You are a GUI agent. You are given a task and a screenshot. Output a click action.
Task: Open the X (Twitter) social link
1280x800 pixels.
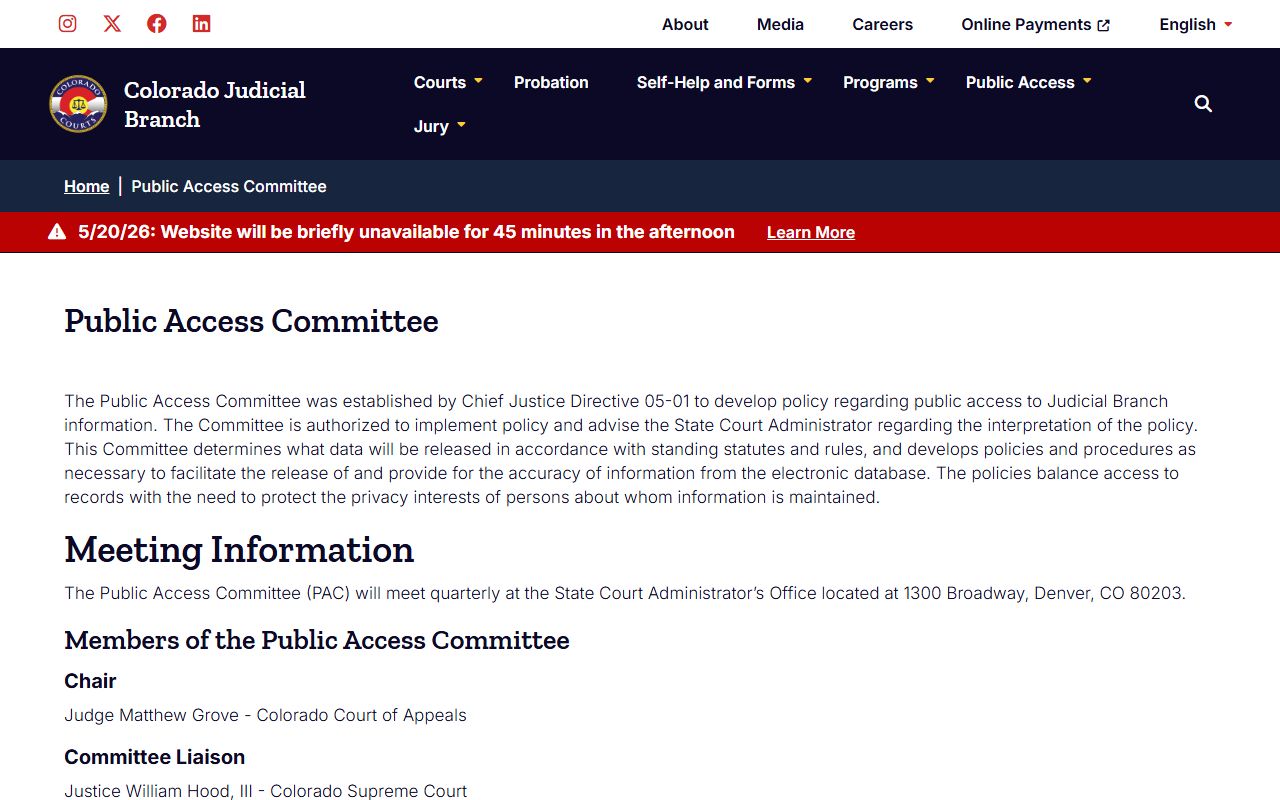(112, 23)
